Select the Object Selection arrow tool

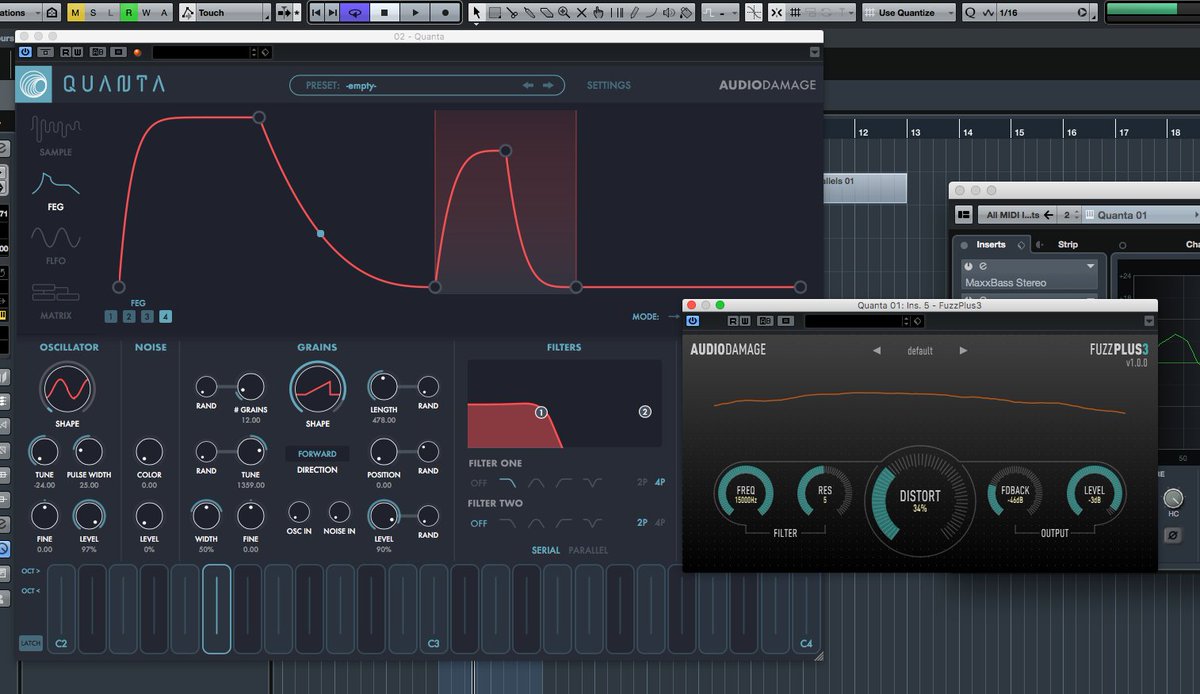(476, 13)
